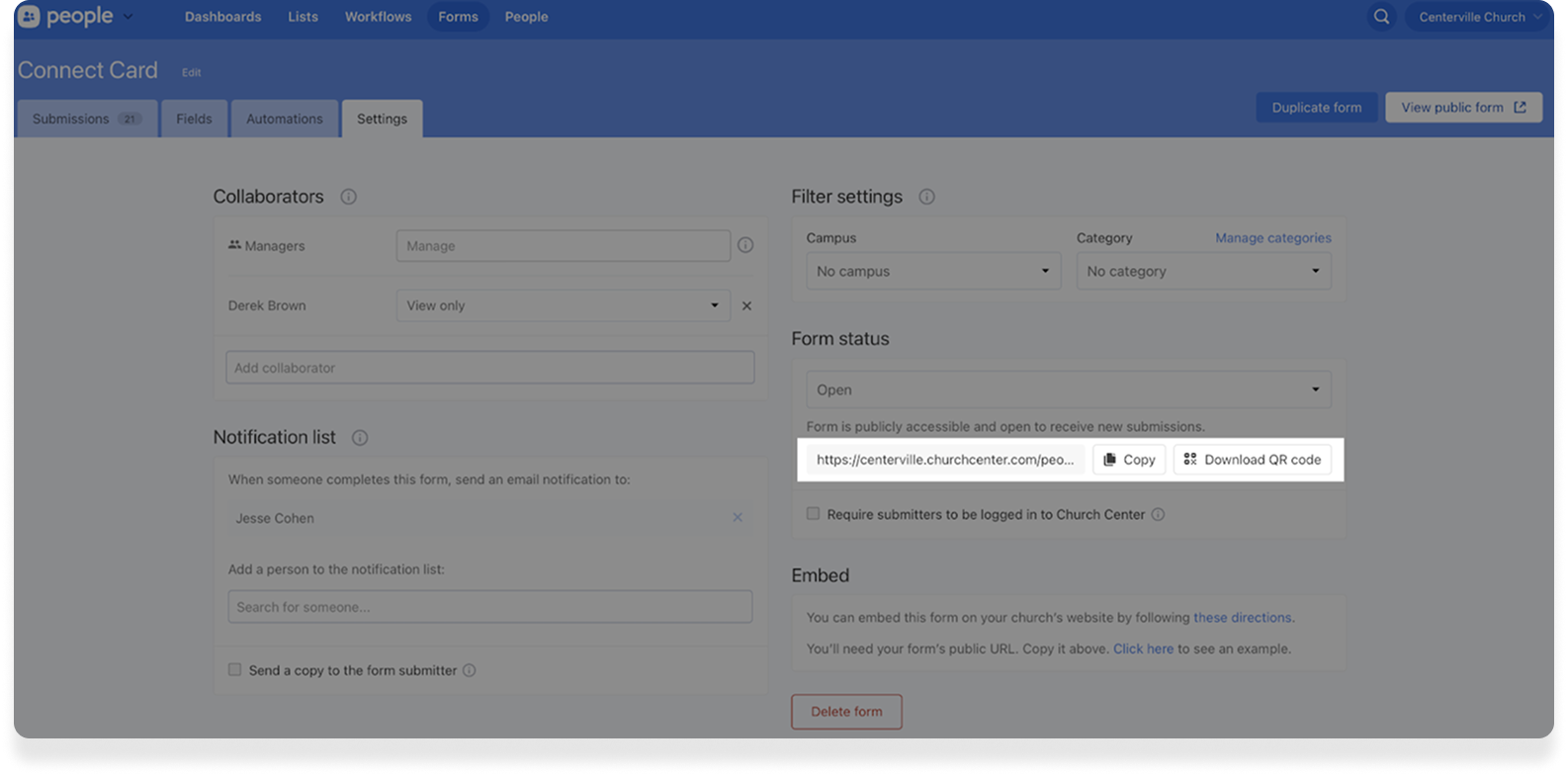Click the Add collaborator input field
The image size is (1568, 776).
coord(489,368)
